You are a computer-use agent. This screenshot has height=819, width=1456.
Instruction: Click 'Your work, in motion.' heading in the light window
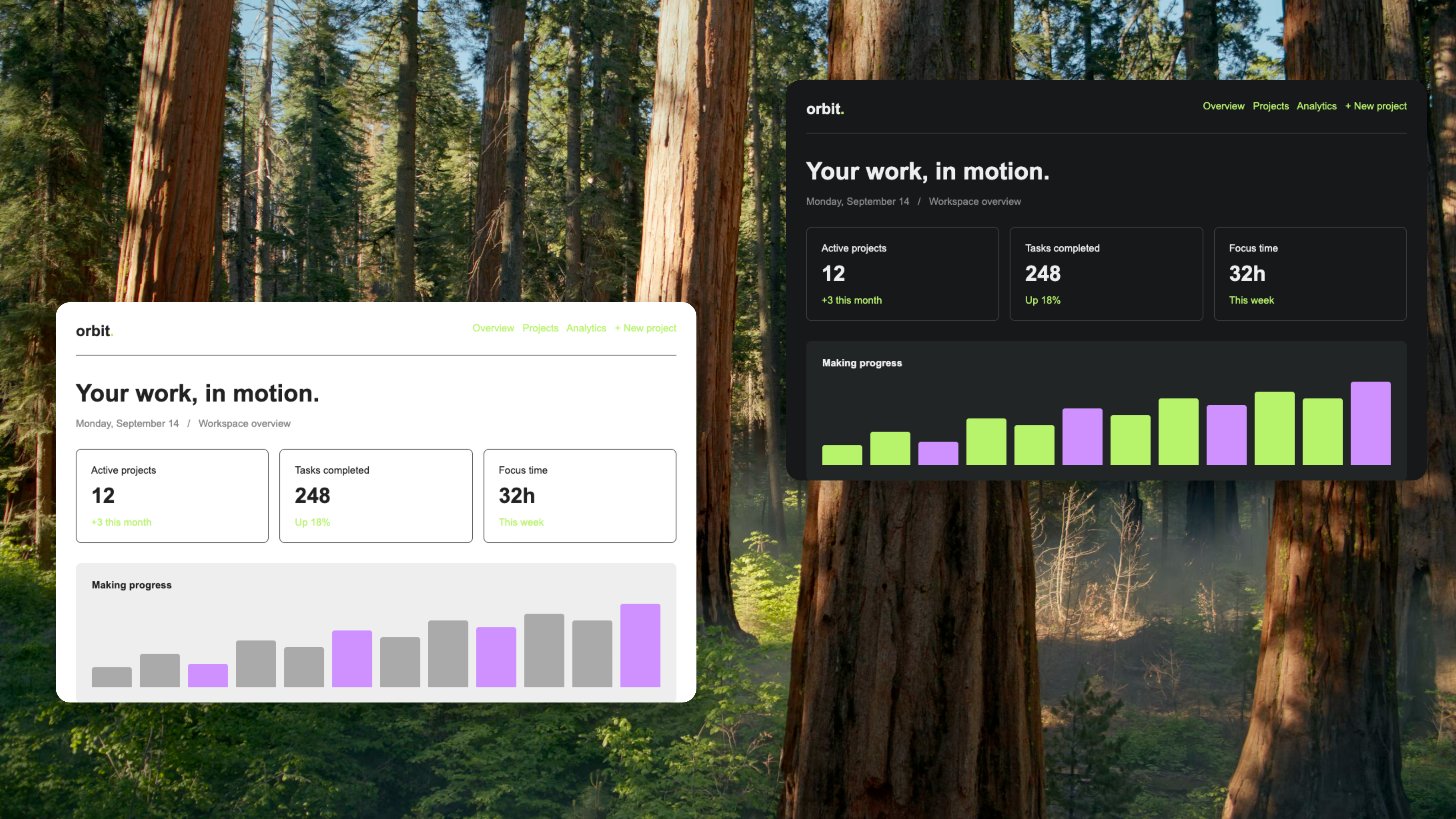197,394
